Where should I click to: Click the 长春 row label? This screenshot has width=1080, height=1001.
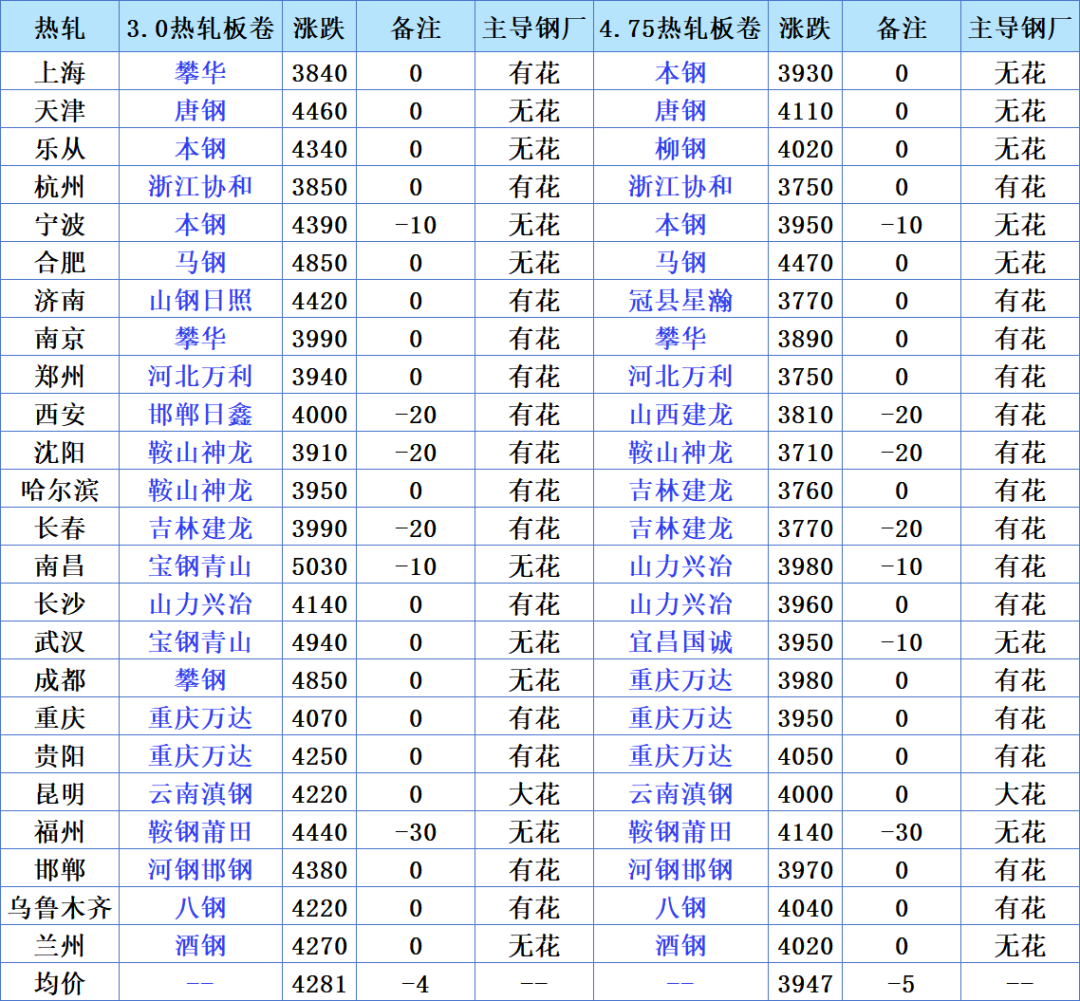(60, 528)
